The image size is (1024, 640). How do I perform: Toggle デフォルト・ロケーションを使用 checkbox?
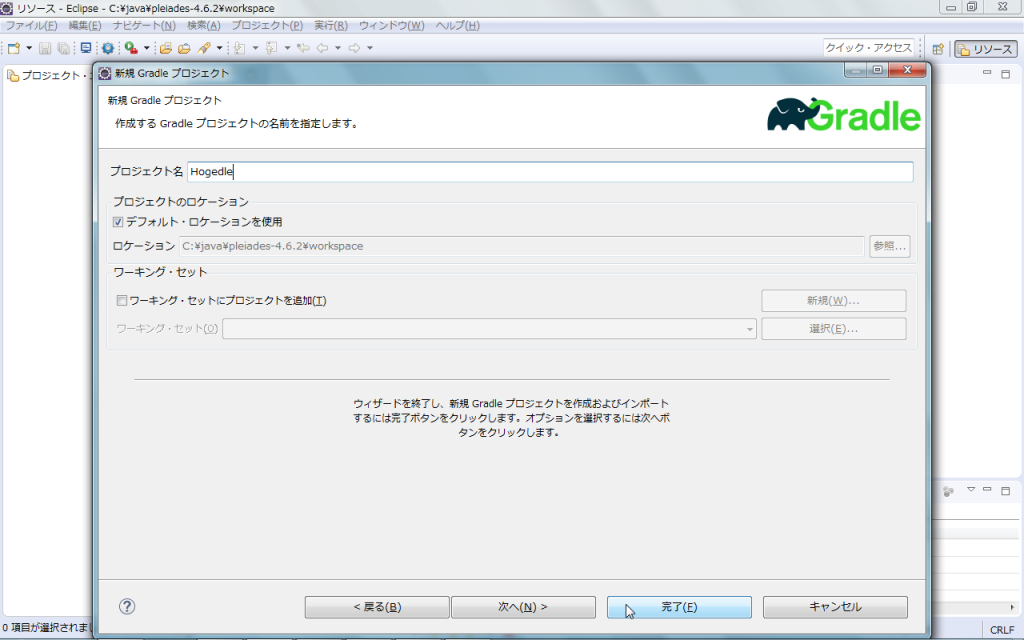[x=118, y=222]
